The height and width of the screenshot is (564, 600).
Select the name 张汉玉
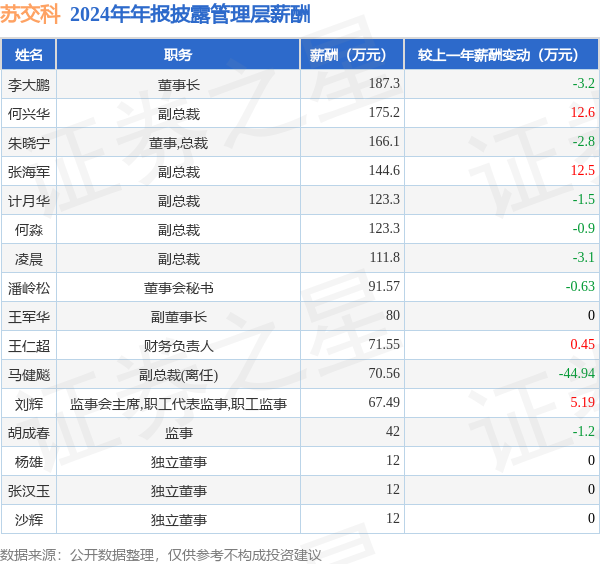(x=29, y=491)
